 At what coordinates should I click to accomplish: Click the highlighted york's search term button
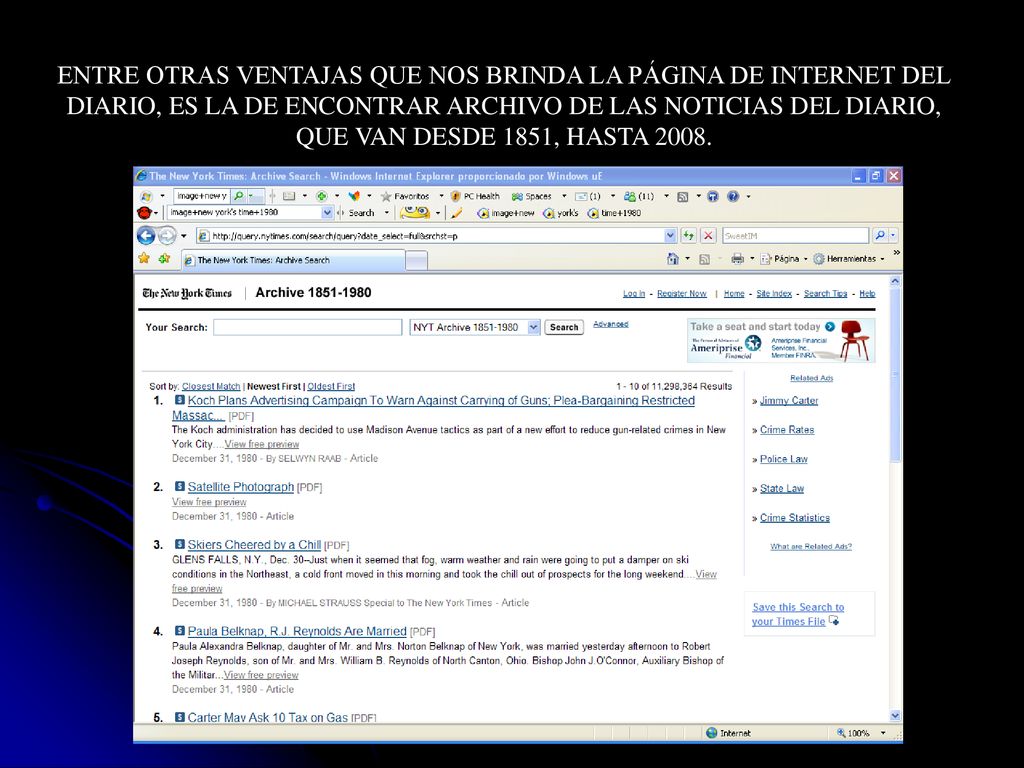click(561, 213)
